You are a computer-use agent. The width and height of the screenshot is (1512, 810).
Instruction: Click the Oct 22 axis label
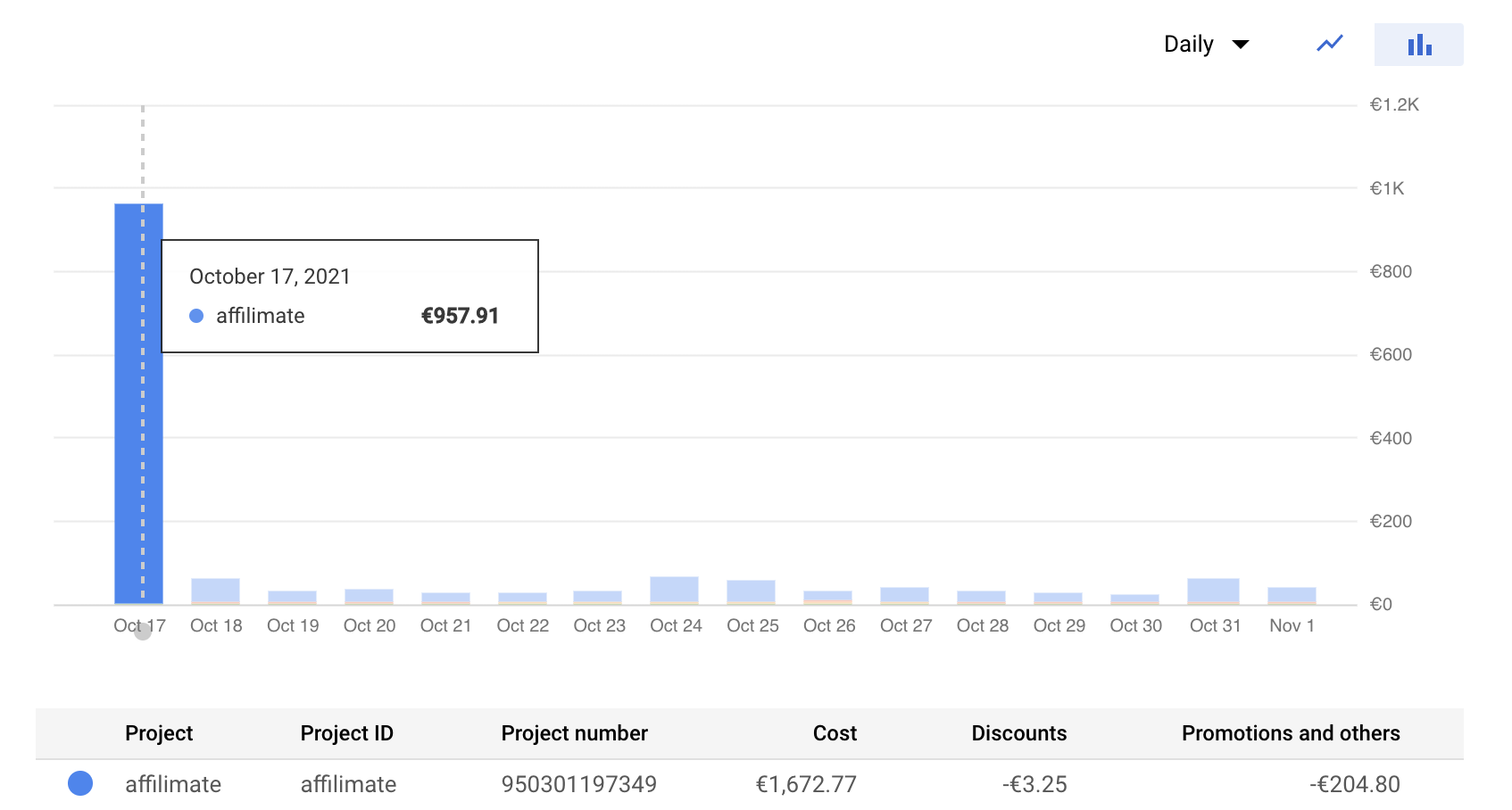523,625
